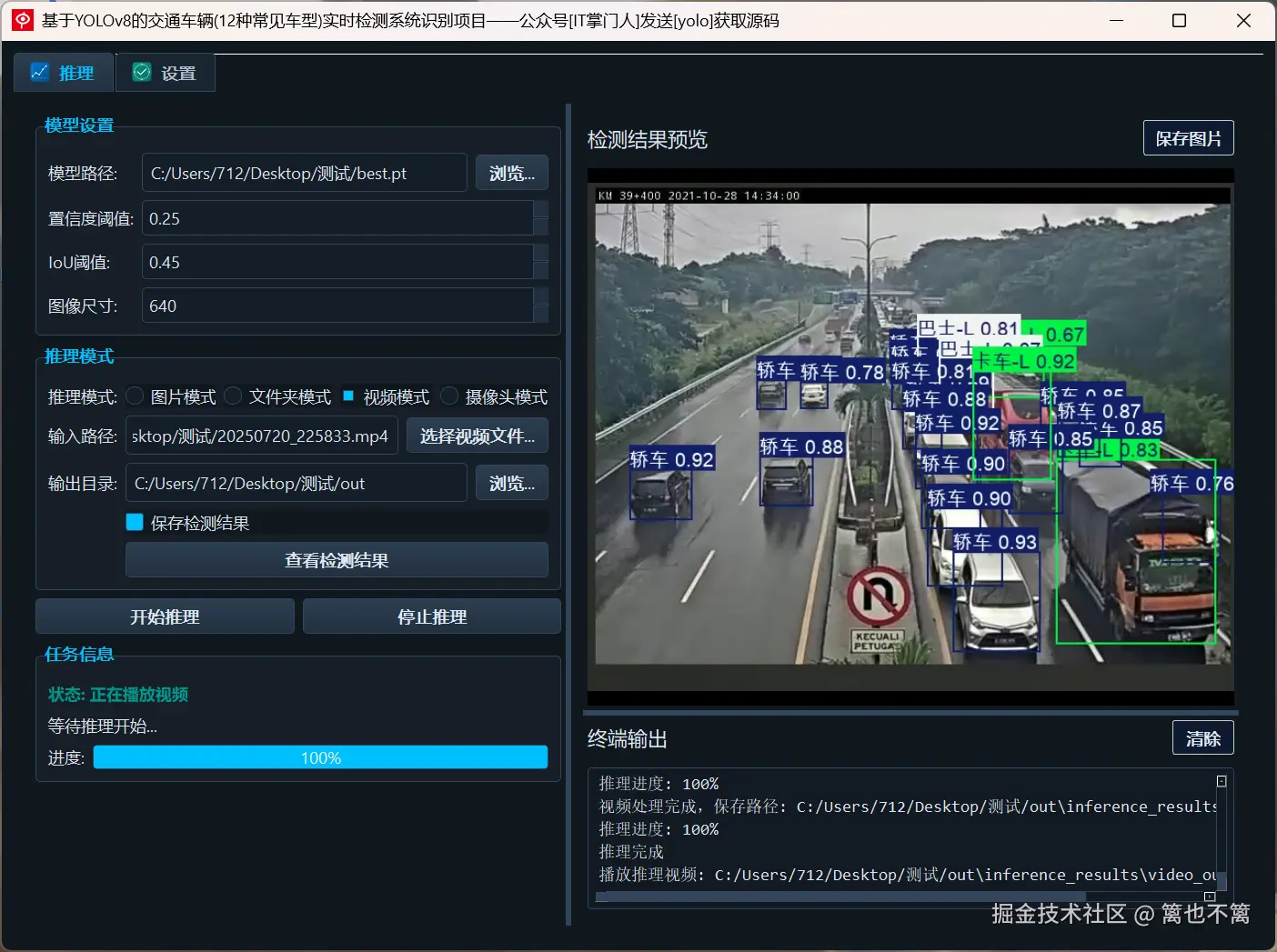This screenshot has width=1277, height=952.
Task: Toggle the 保存检测结果 checkbox
Action: click(135, 522)
